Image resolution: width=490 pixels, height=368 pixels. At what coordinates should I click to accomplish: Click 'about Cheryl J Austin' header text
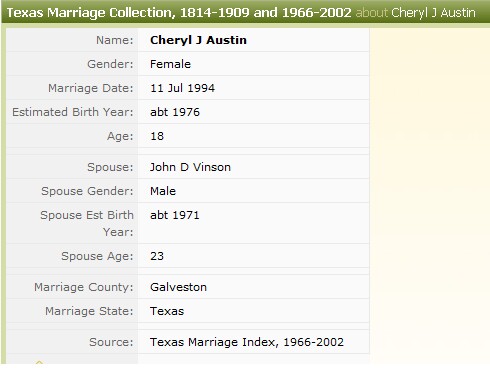click(416, 13)
